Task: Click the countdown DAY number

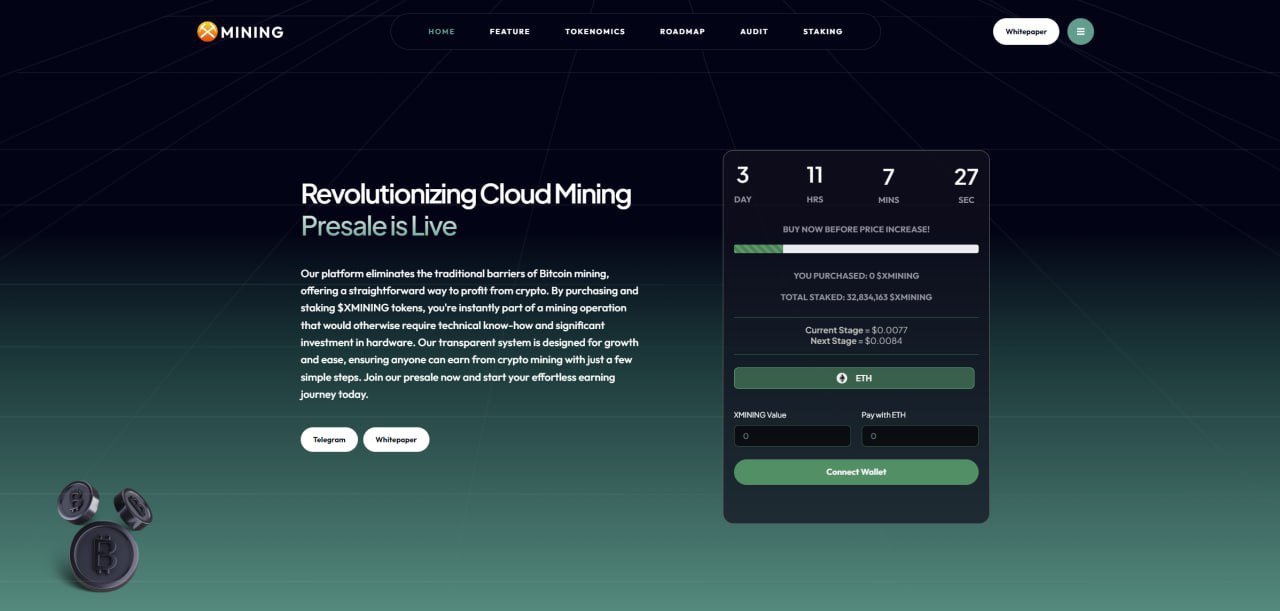Action: (742, 176)
